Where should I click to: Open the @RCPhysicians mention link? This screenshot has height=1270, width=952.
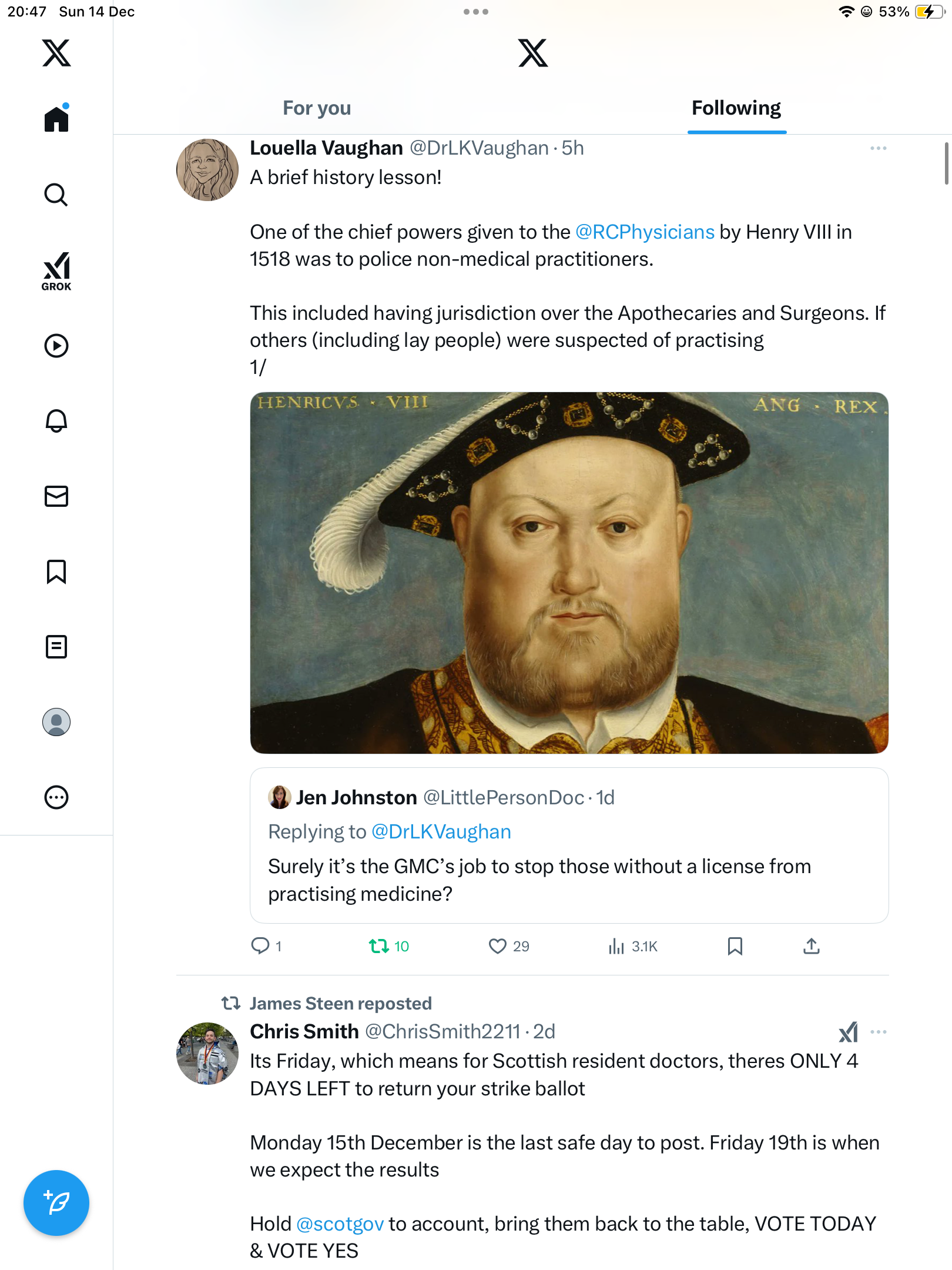(645, 232)
